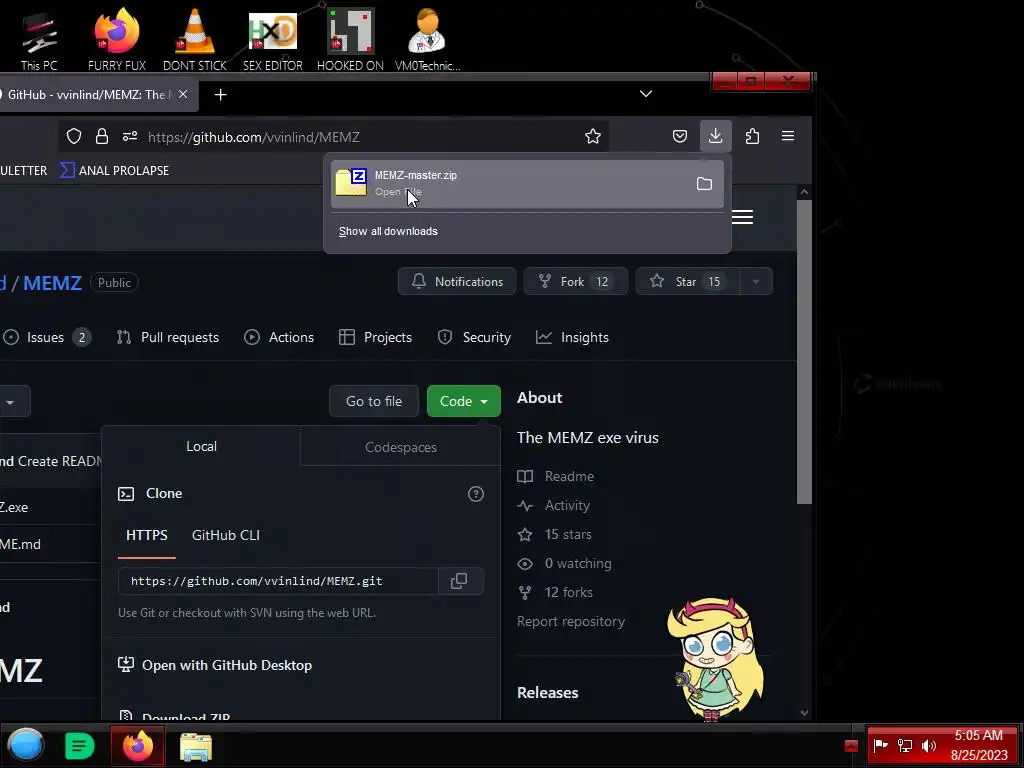1024x768 pixels.
Task: Open the 15 stars link
Action: [x=555, y=534]
